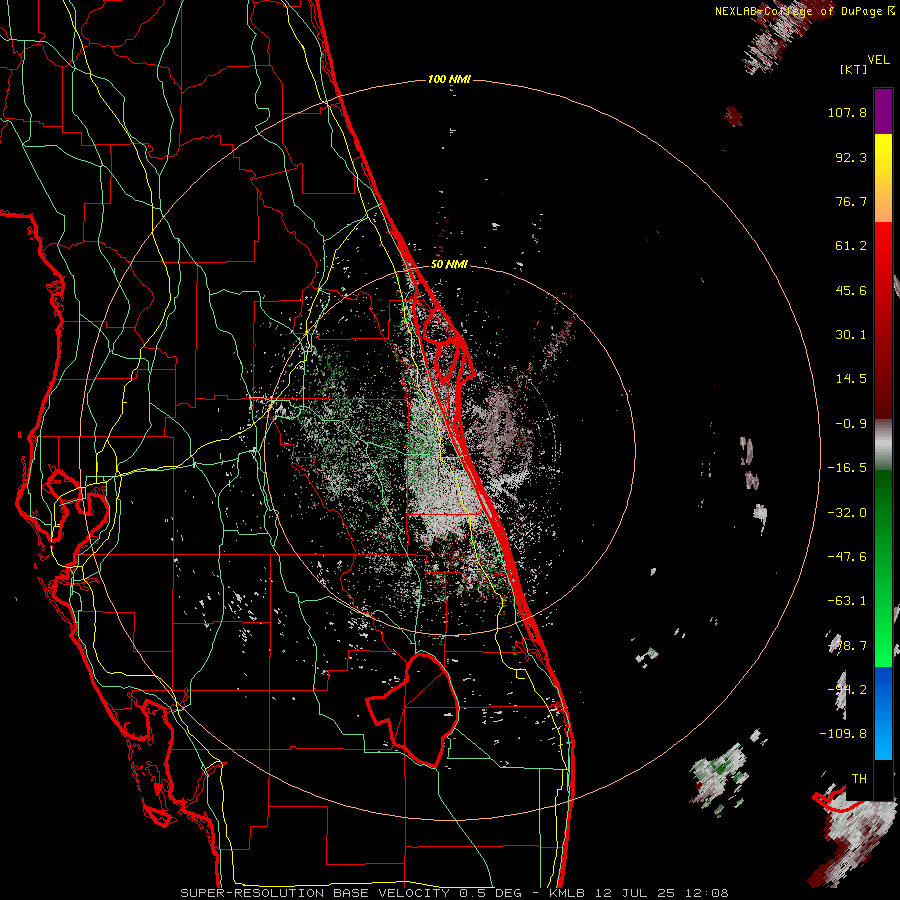The image size is (900, 900).
Task: Click the -0.9 scale value
Action: tap(851, 424)
